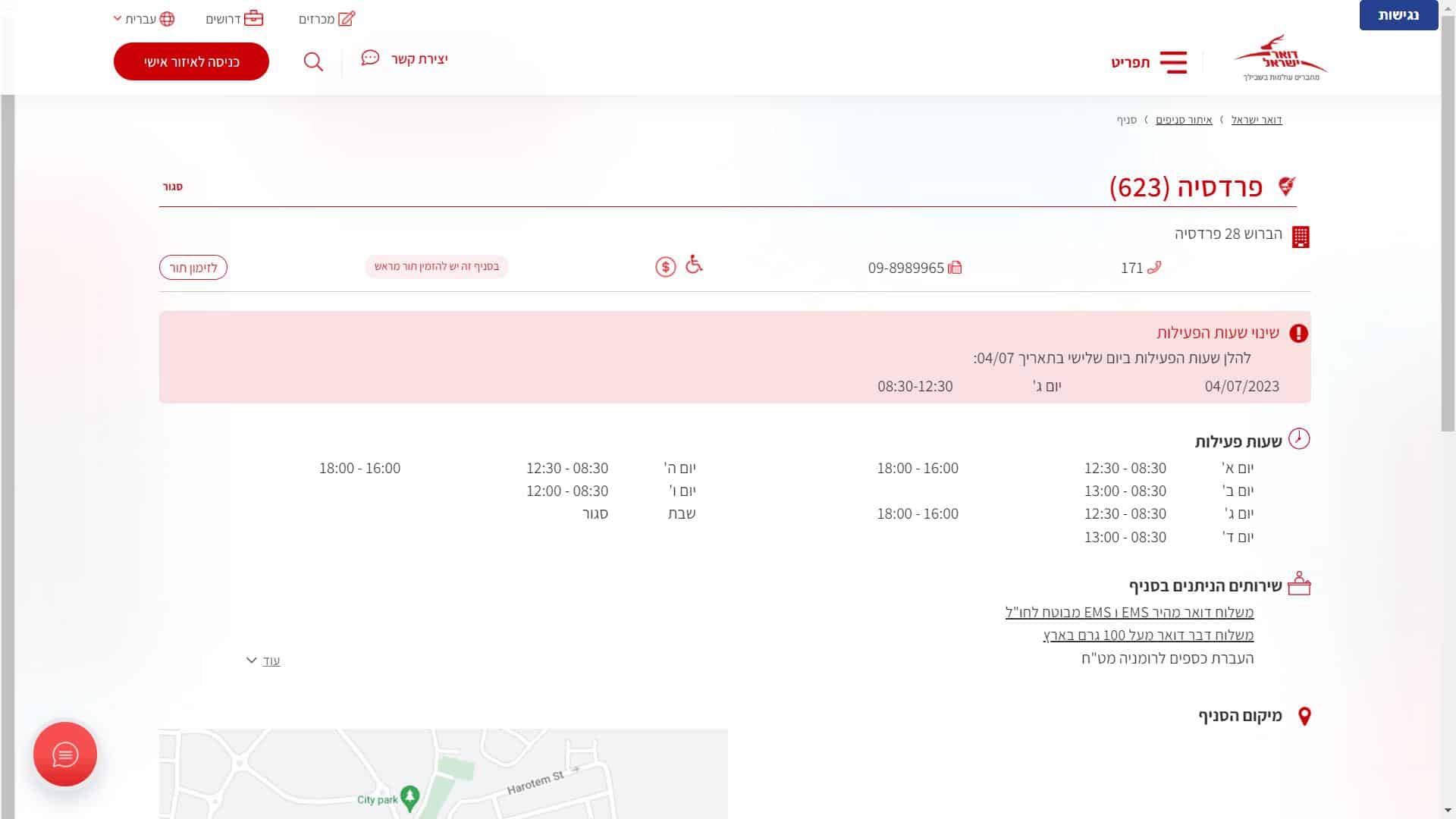This screenshot has width=1456, height=819.
Task: Click the jobs briefcase icon
Action: tap(254, 19)
